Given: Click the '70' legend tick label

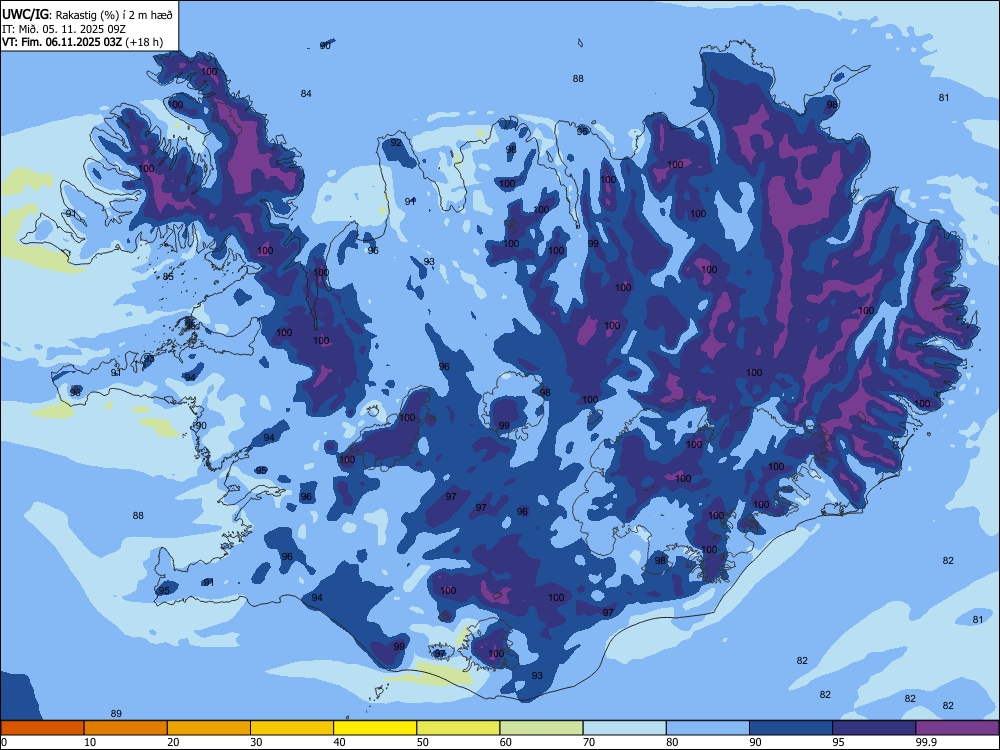Looking at the screenshot, I should (589, 742).
